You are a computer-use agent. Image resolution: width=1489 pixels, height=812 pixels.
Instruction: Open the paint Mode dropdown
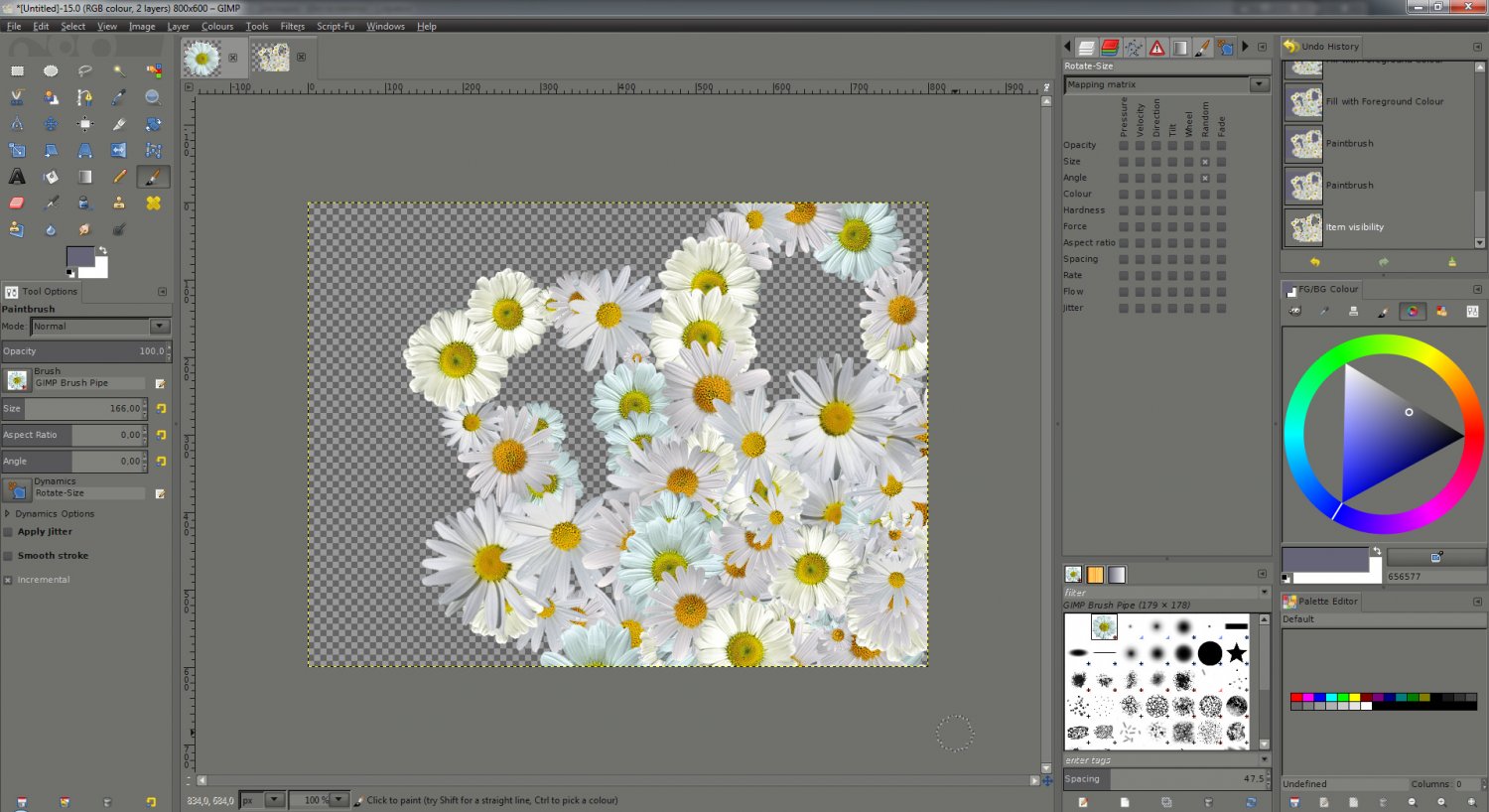(100, 327)
